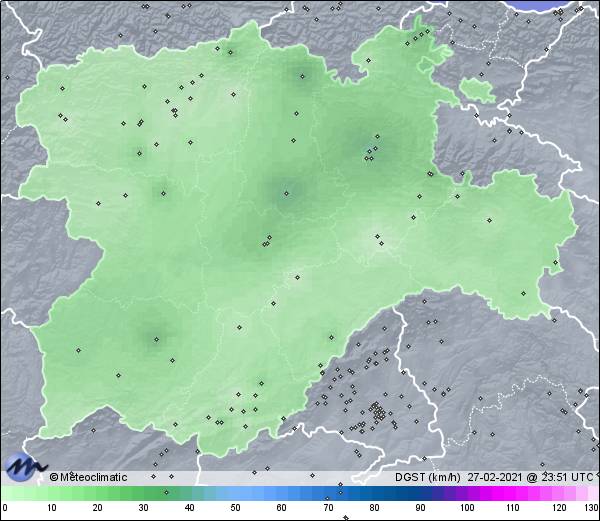Pick the light blue color above 50
600x521 pixels.
[x=235, y=493]
